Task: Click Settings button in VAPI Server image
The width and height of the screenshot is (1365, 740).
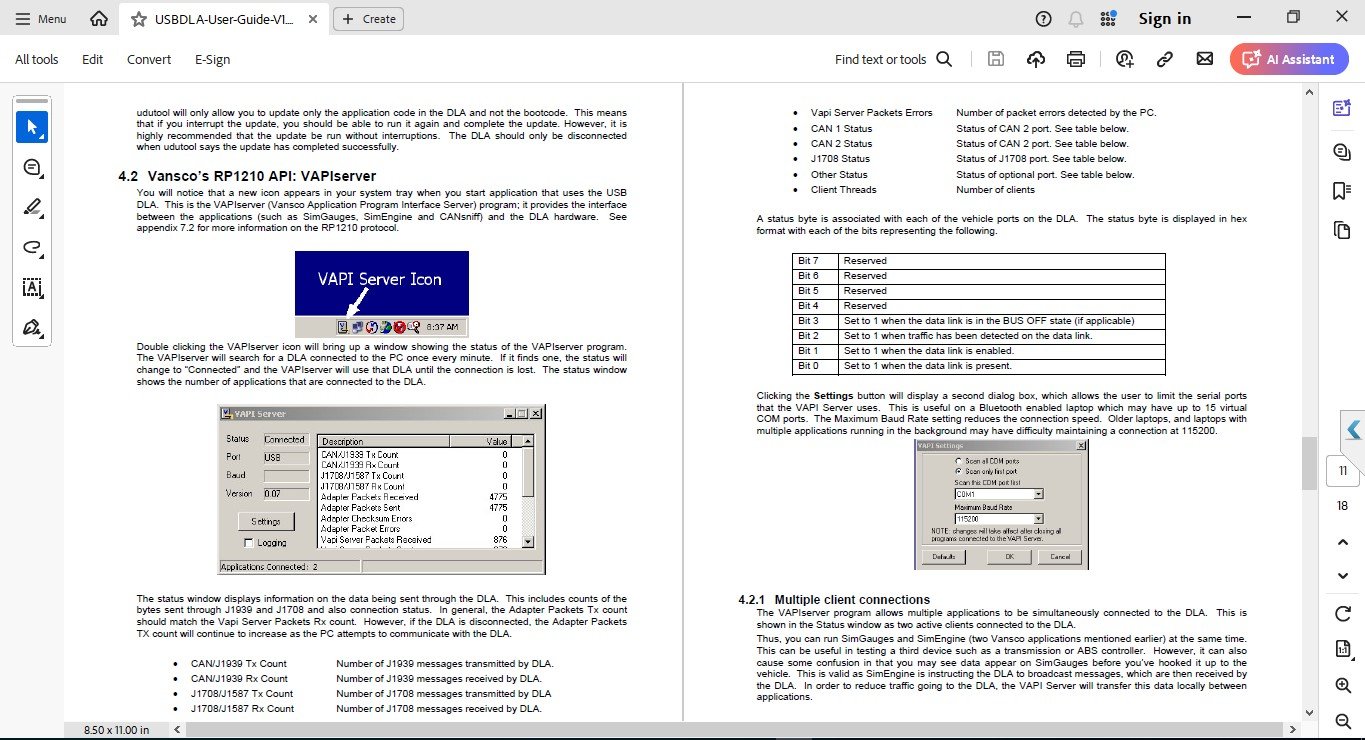Action: coord(266,521)
